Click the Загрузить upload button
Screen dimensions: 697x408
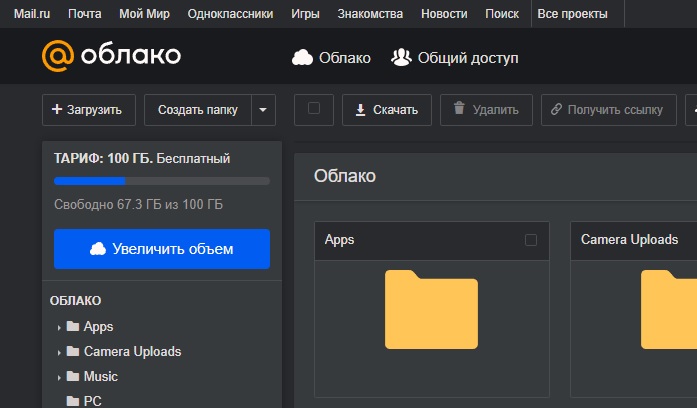click(x=89, y=110)
